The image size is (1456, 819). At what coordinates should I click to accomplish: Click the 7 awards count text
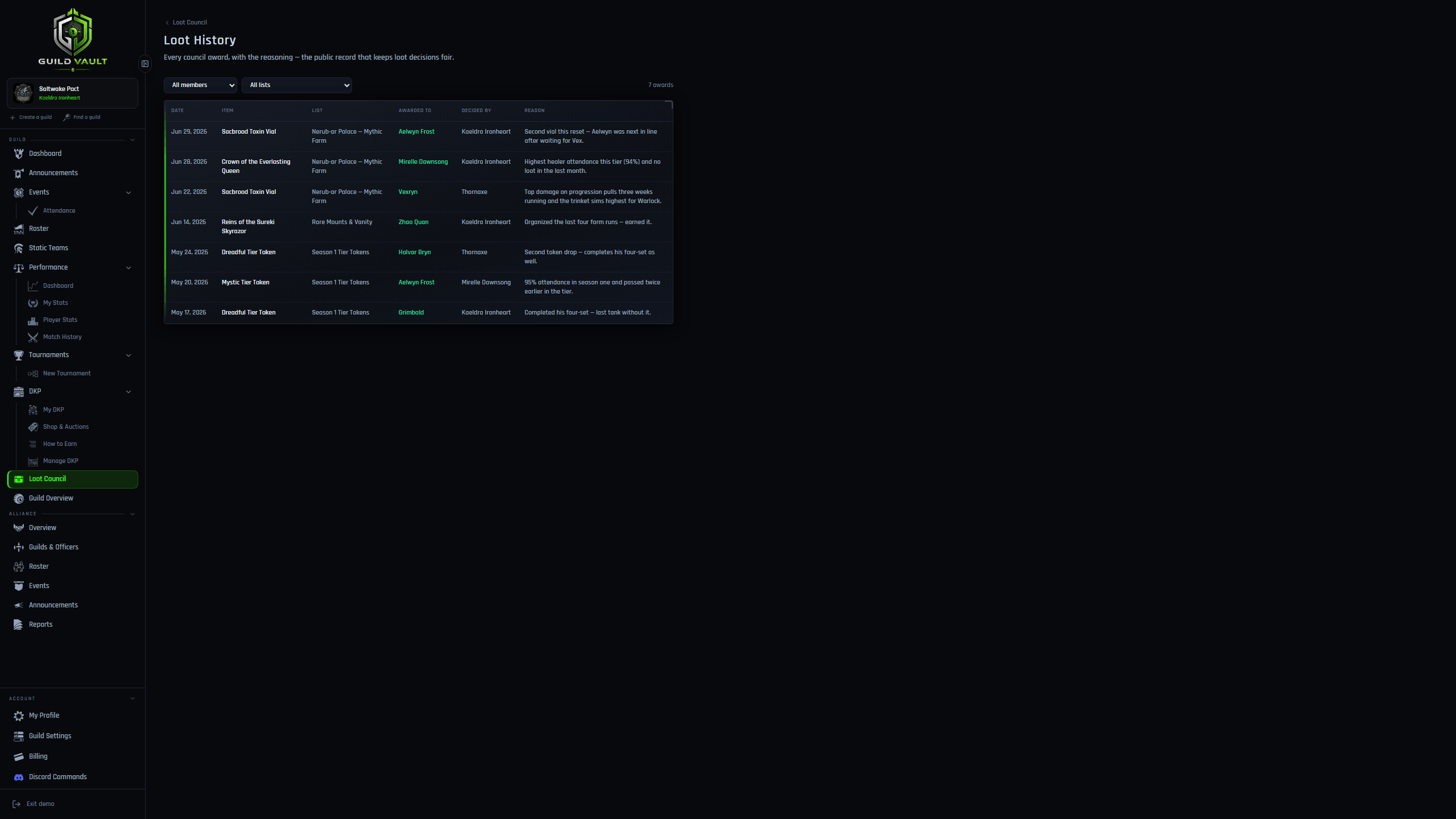click(x=660, y=85)
